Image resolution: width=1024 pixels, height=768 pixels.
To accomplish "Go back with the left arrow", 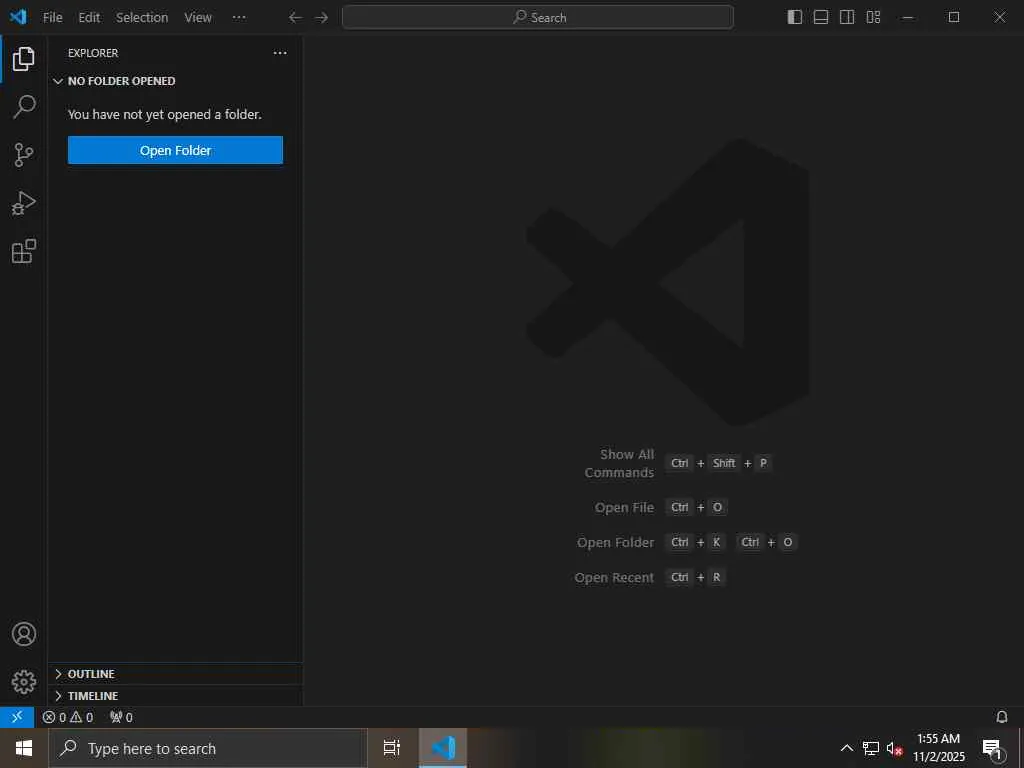I will [x=295, y=18].
